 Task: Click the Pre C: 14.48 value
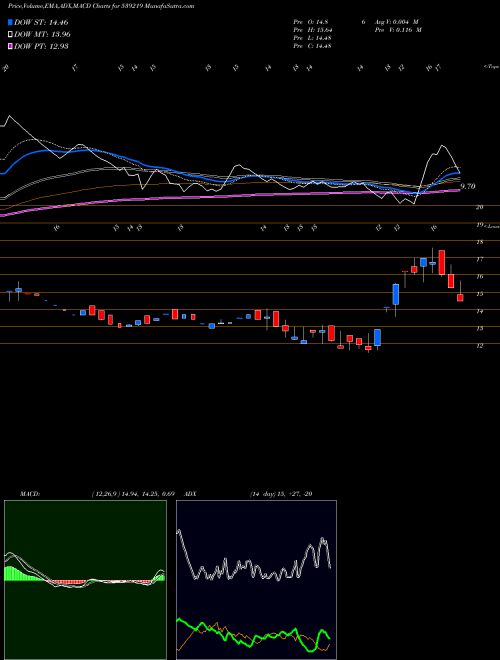click(x=312, y=46)
